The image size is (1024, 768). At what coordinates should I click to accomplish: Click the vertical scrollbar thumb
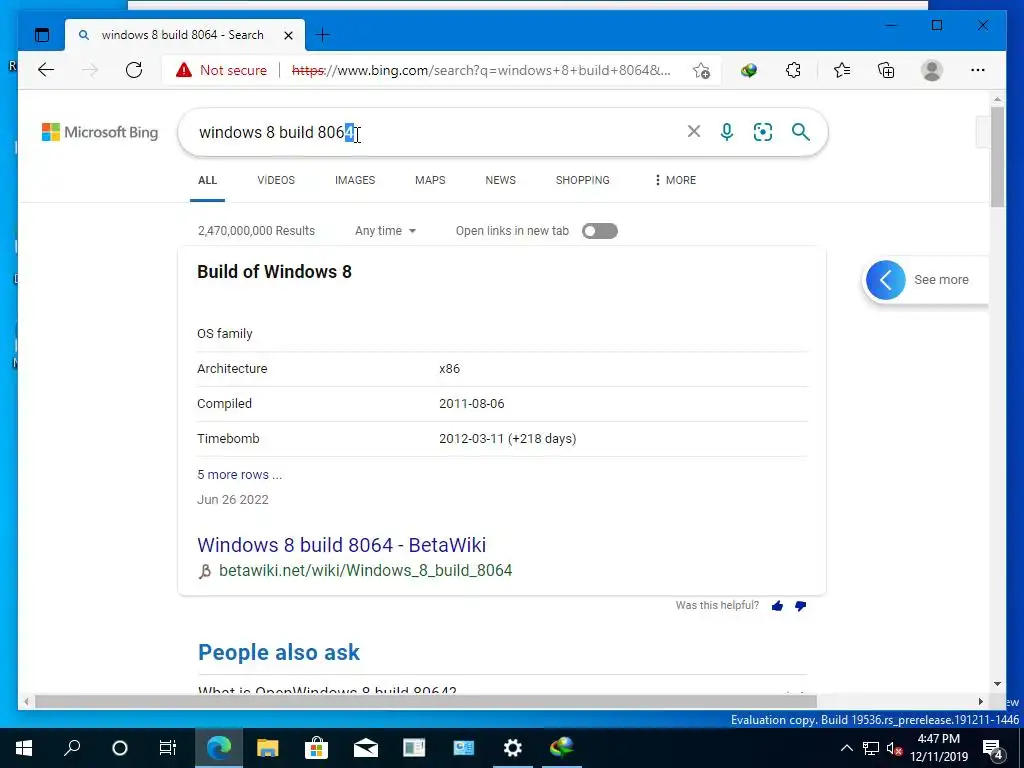click(x=997, y=157)
